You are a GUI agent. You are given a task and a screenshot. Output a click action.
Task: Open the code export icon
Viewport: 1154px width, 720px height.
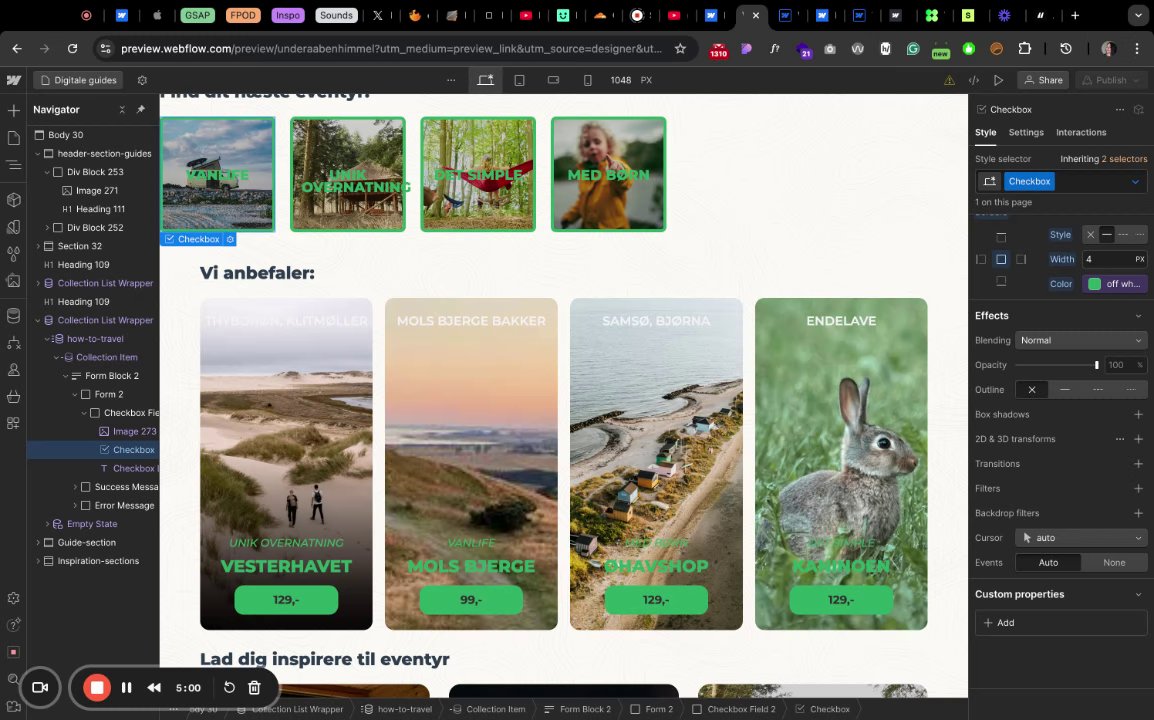(x=974, y=80)
